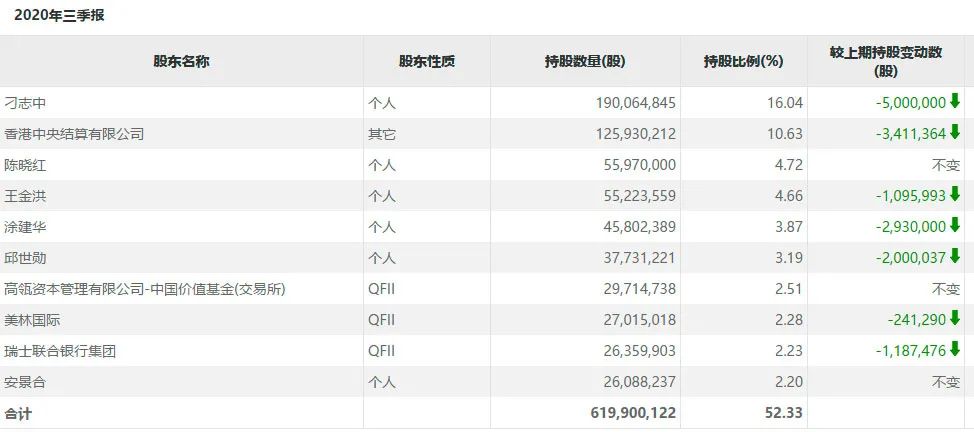The width and height of the screenshot is (974, 432).
Task: Click green down arrow beside -241,290
Action: [x=955, y=319]
